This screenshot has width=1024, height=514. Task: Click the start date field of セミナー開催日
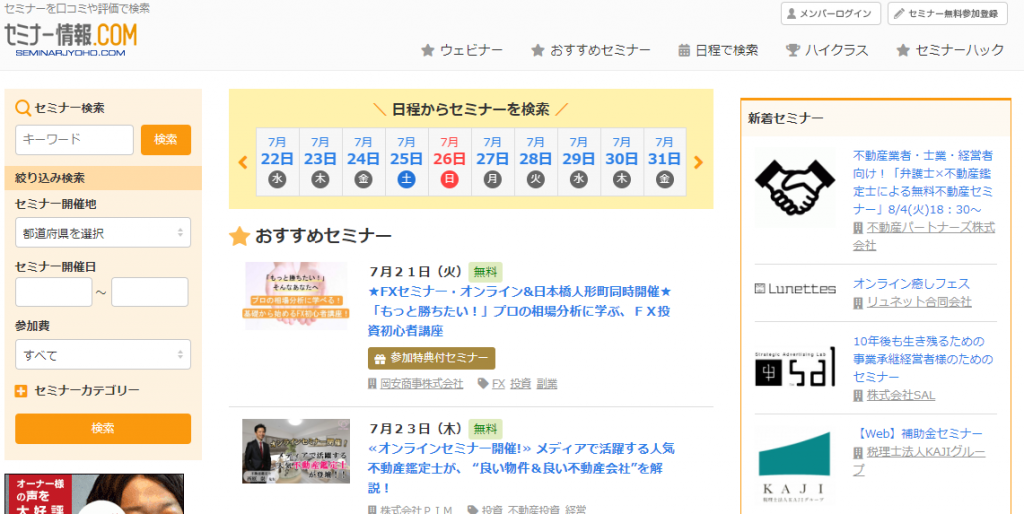(x=54, y=292)
